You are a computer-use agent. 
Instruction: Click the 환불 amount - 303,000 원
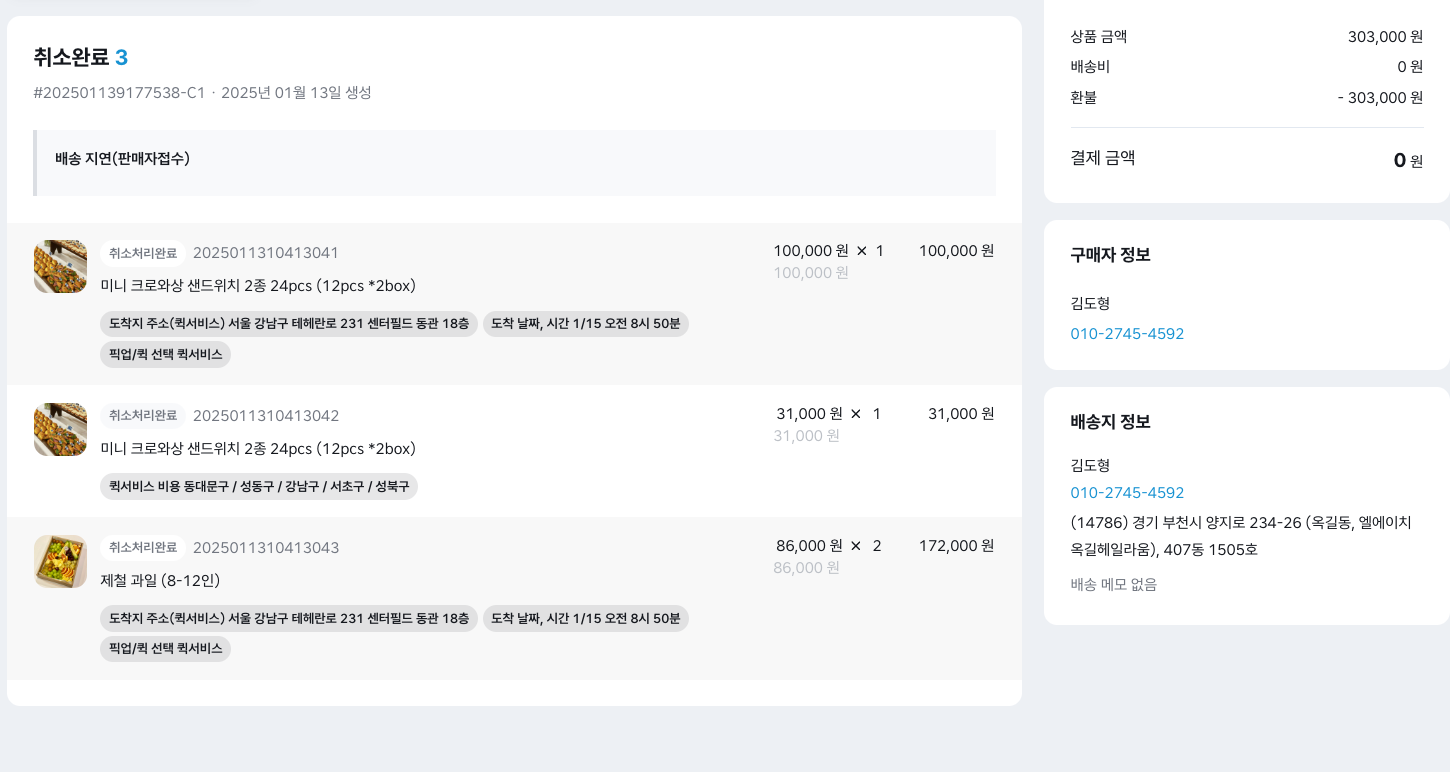(x=1380, y=98)
